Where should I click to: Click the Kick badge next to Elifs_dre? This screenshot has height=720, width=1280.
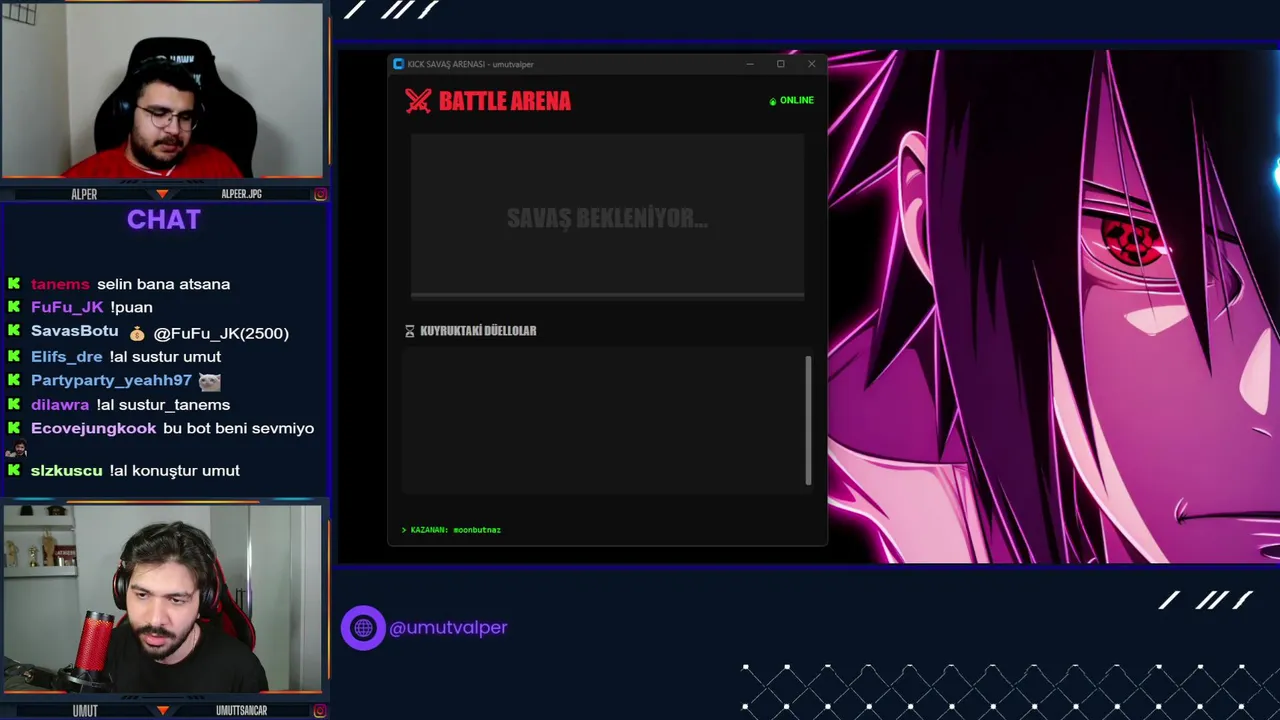point(14,356)
